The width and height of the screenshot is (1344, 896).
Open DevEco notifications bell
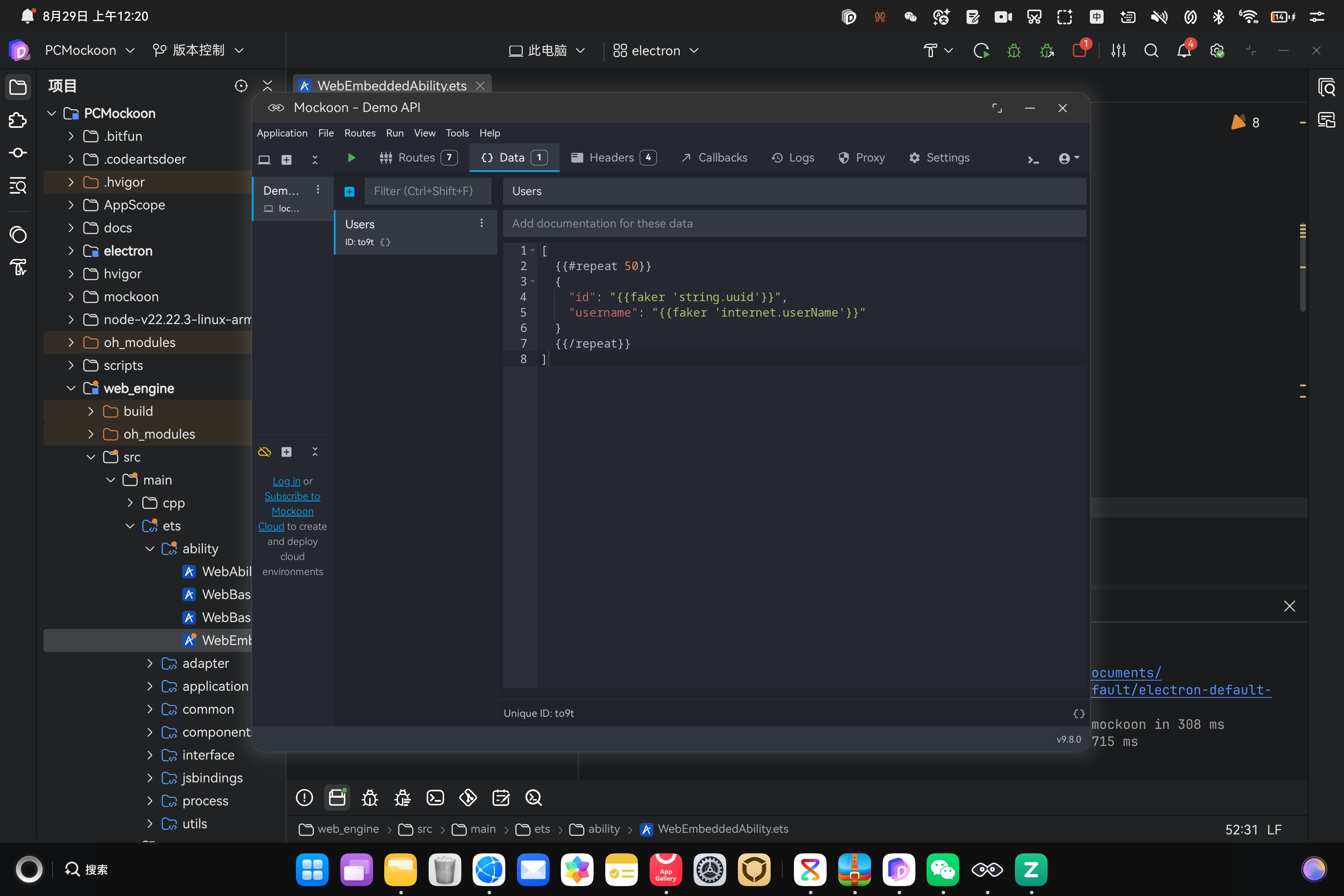coord(1184,51)
